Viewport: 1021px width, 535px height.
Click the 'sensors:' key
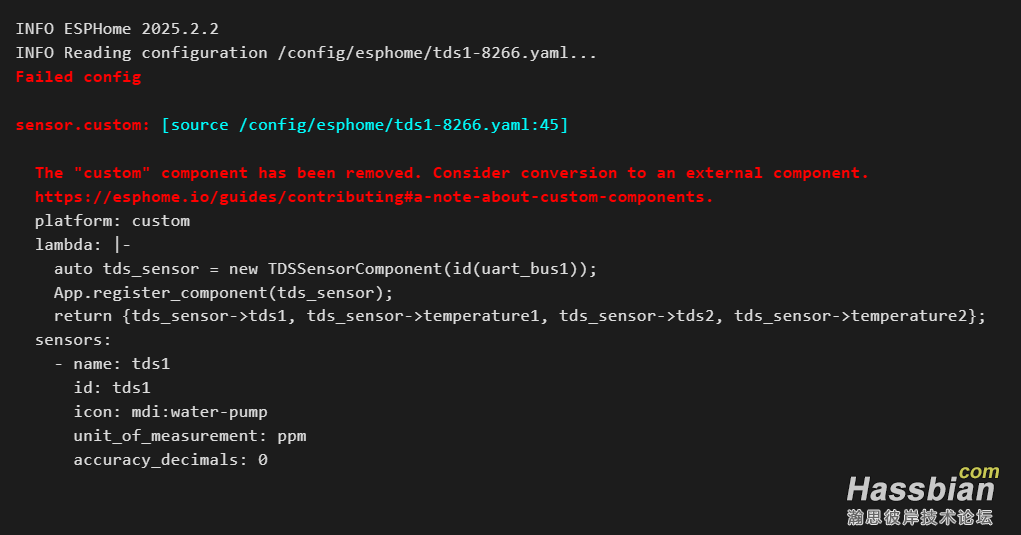point(73,340)
